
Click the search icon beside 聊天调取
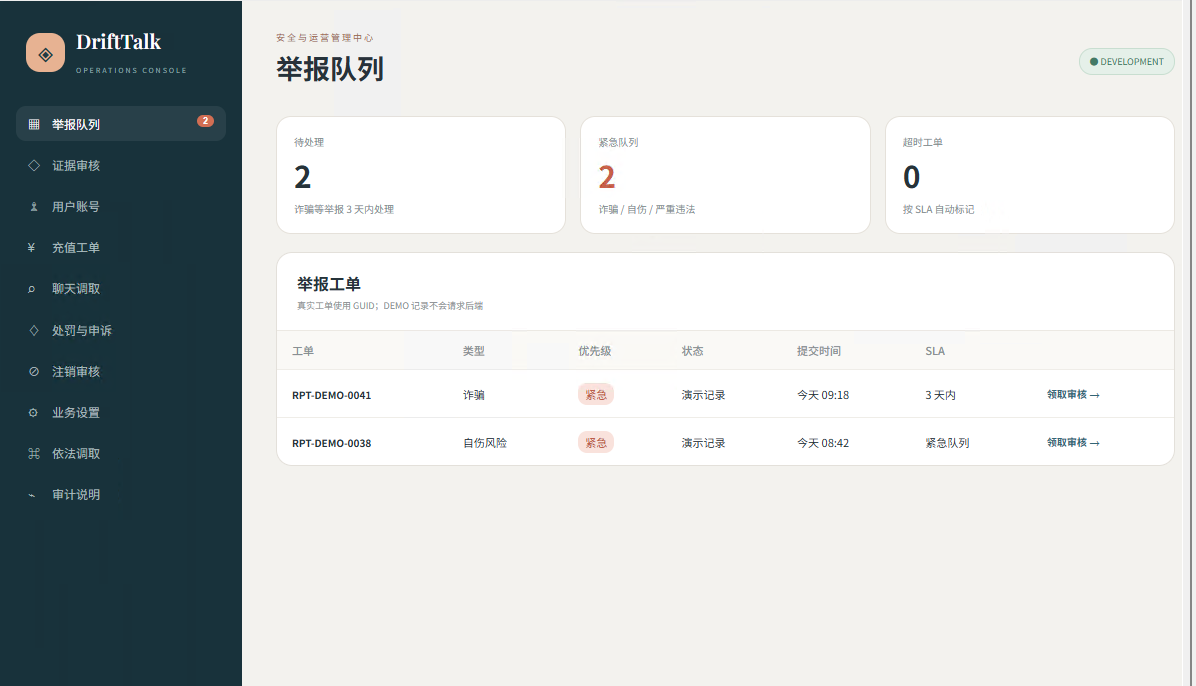pyautogui.click(x=31, y=288)
